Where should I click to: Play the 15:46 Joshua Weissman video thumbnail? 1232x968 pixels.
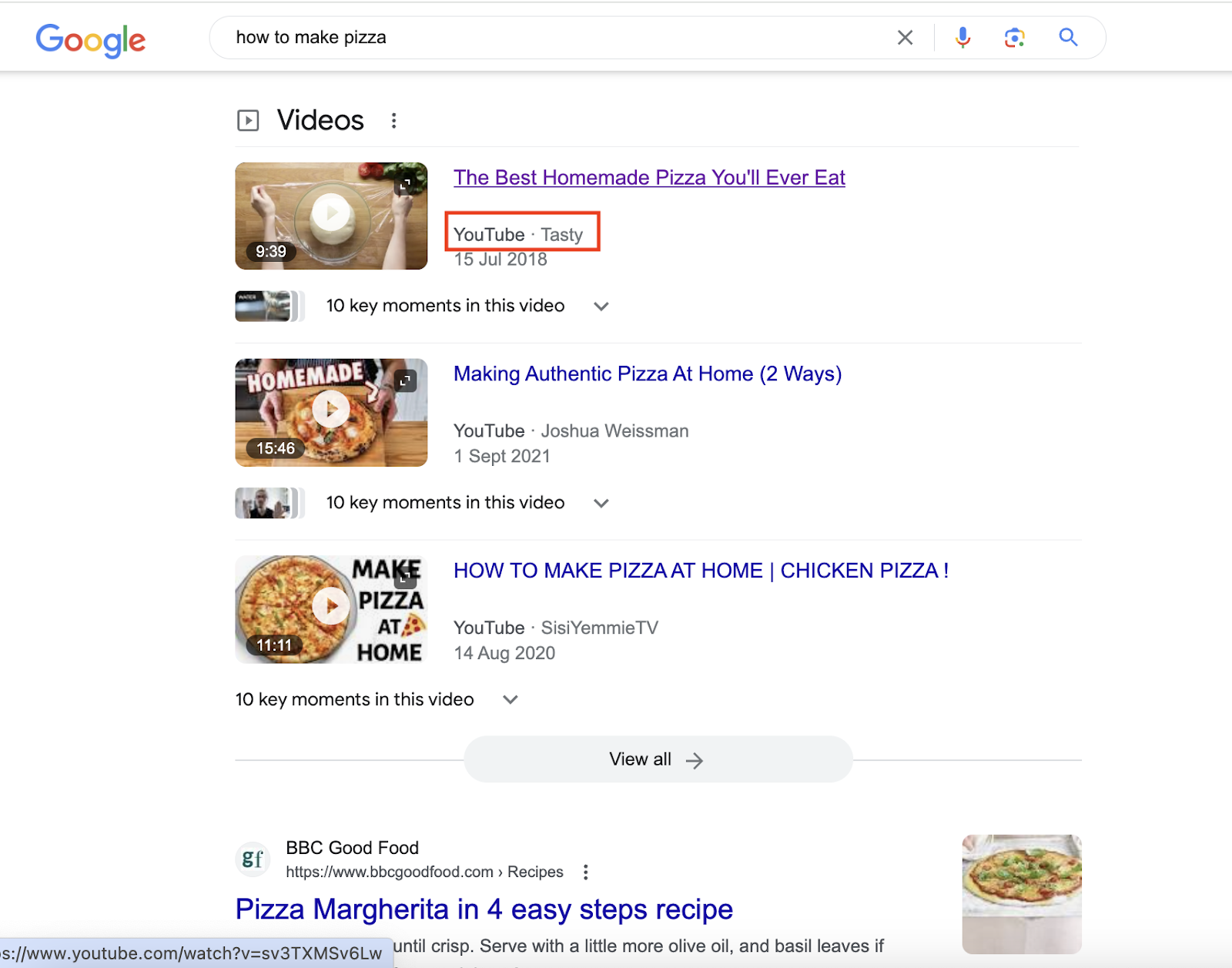(331, 412)
